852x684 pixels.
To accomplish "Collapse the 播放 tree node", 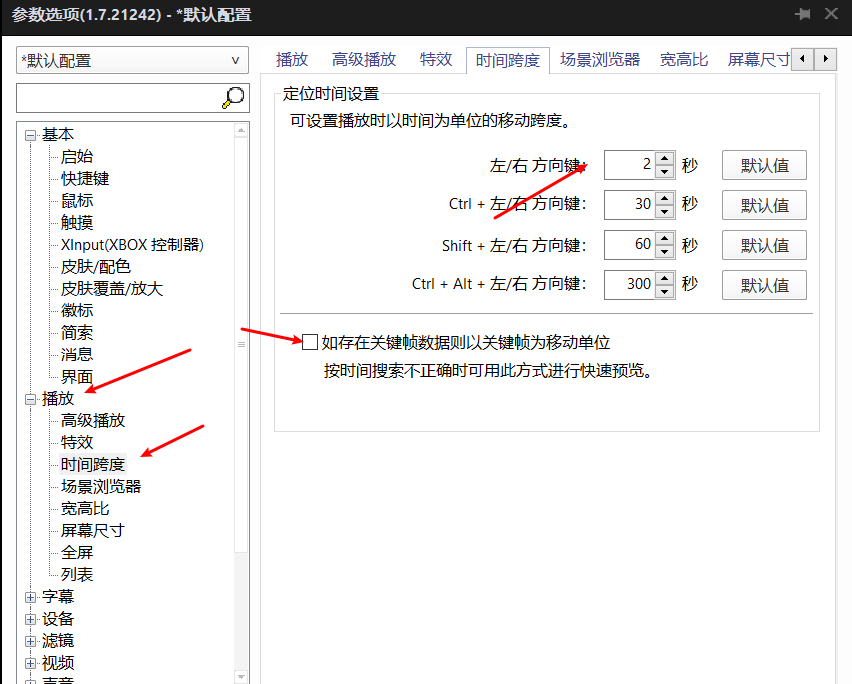I will pos(30,399).
